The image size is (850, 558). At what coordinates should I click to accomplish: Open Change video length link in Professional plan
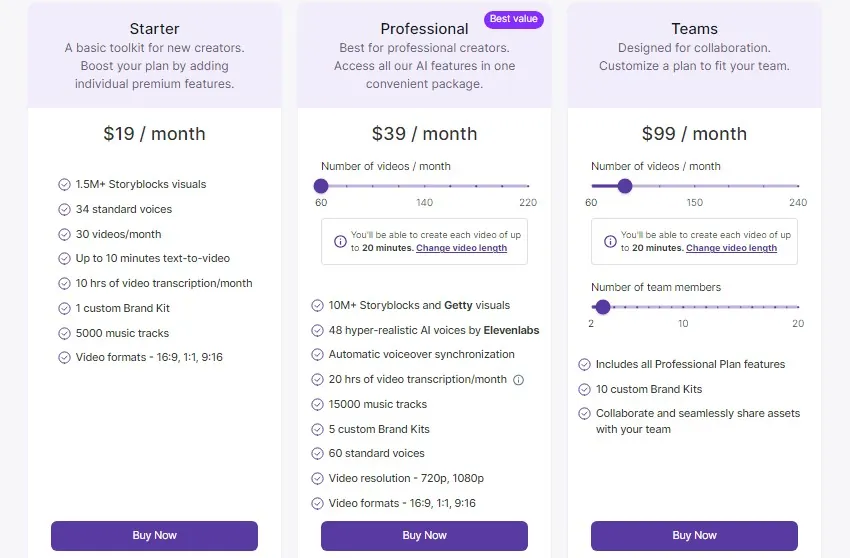(x=461, y=248)
